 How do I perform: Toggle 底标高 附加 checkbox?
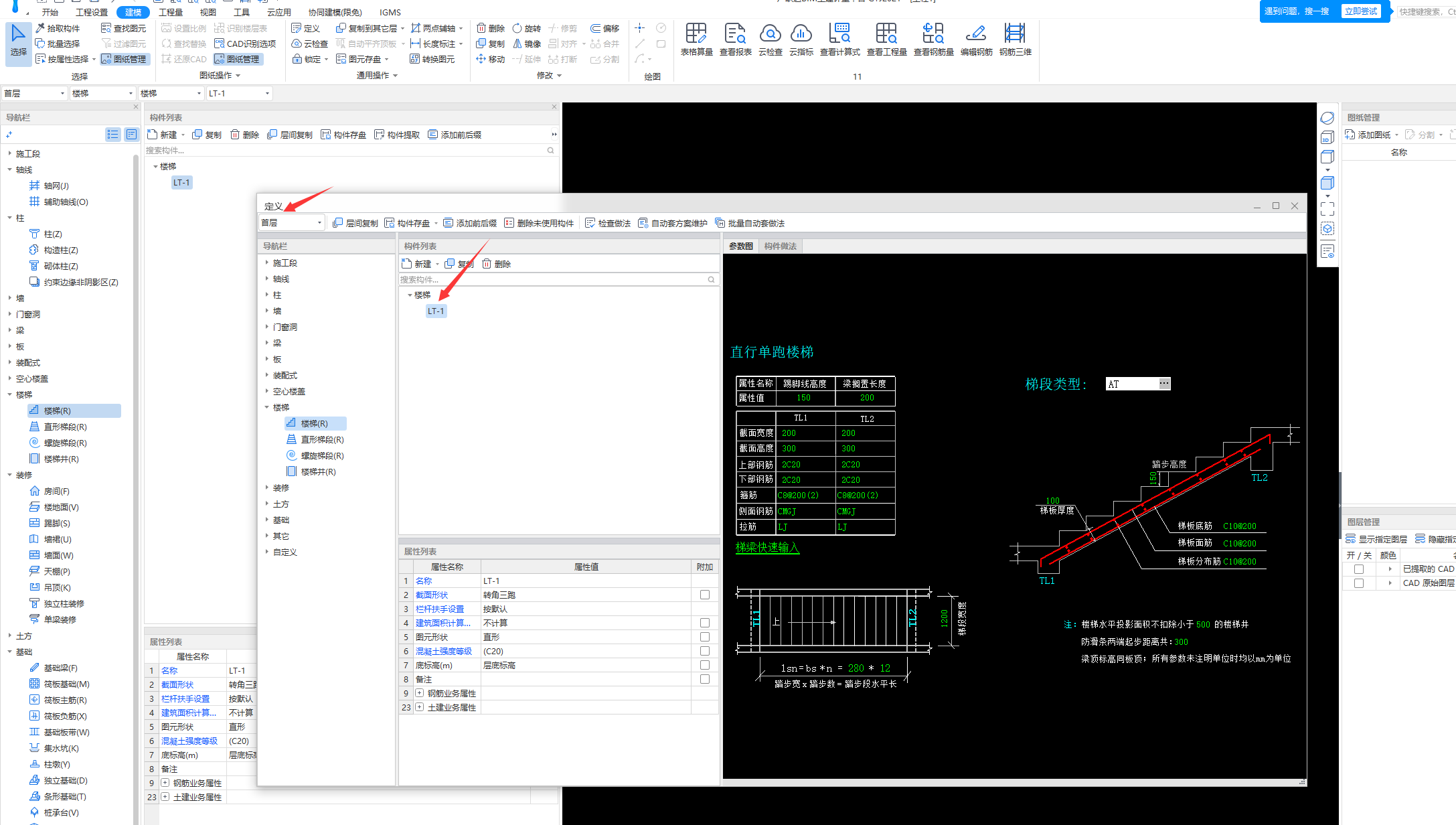[705, 665]
